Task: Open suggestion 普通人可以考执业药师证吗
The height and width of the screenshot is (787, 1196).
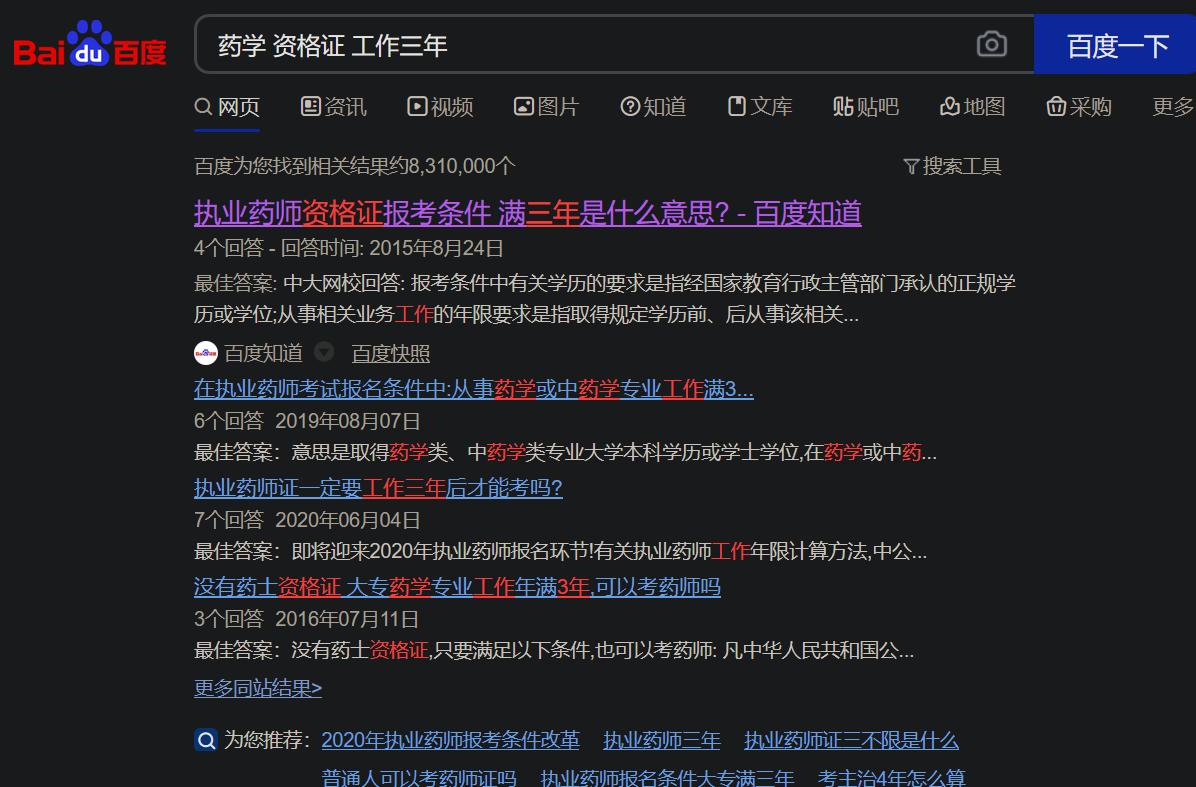Action: (419, 778)
